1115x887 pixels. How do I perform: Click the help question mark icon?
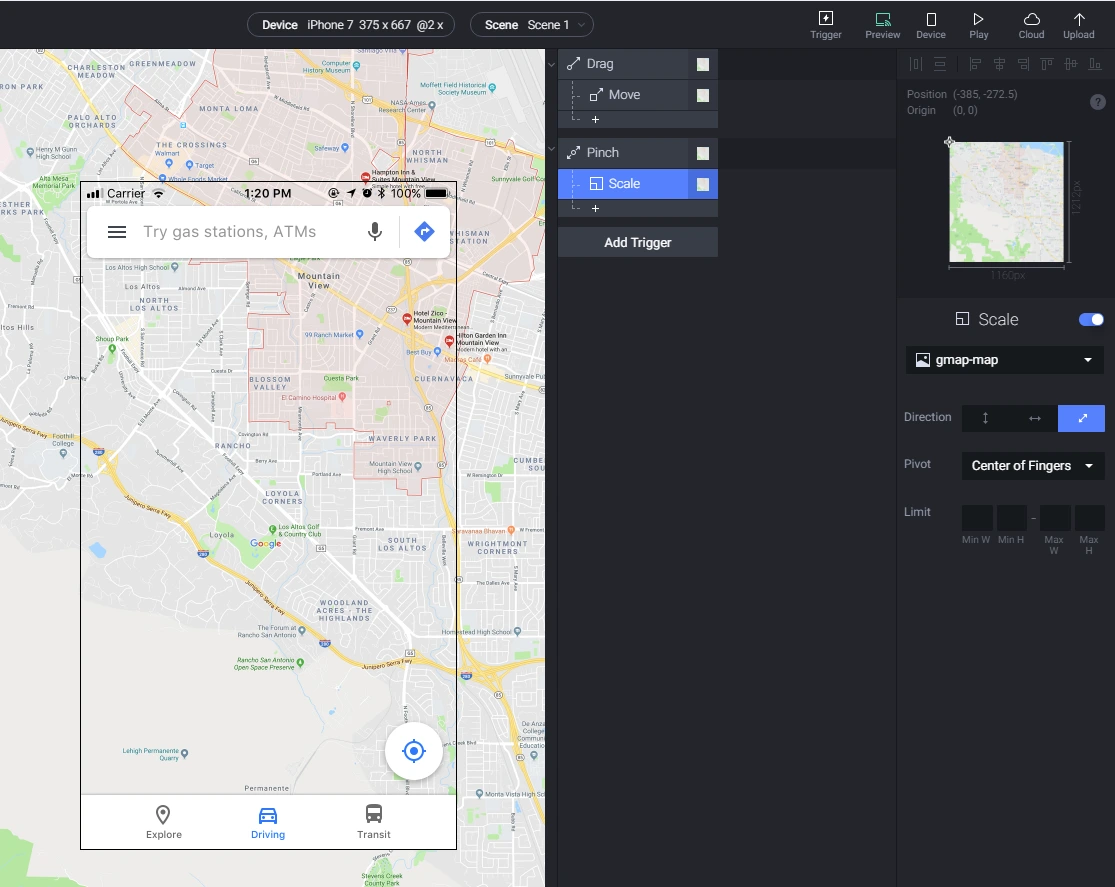click(x=1097, y=102)
